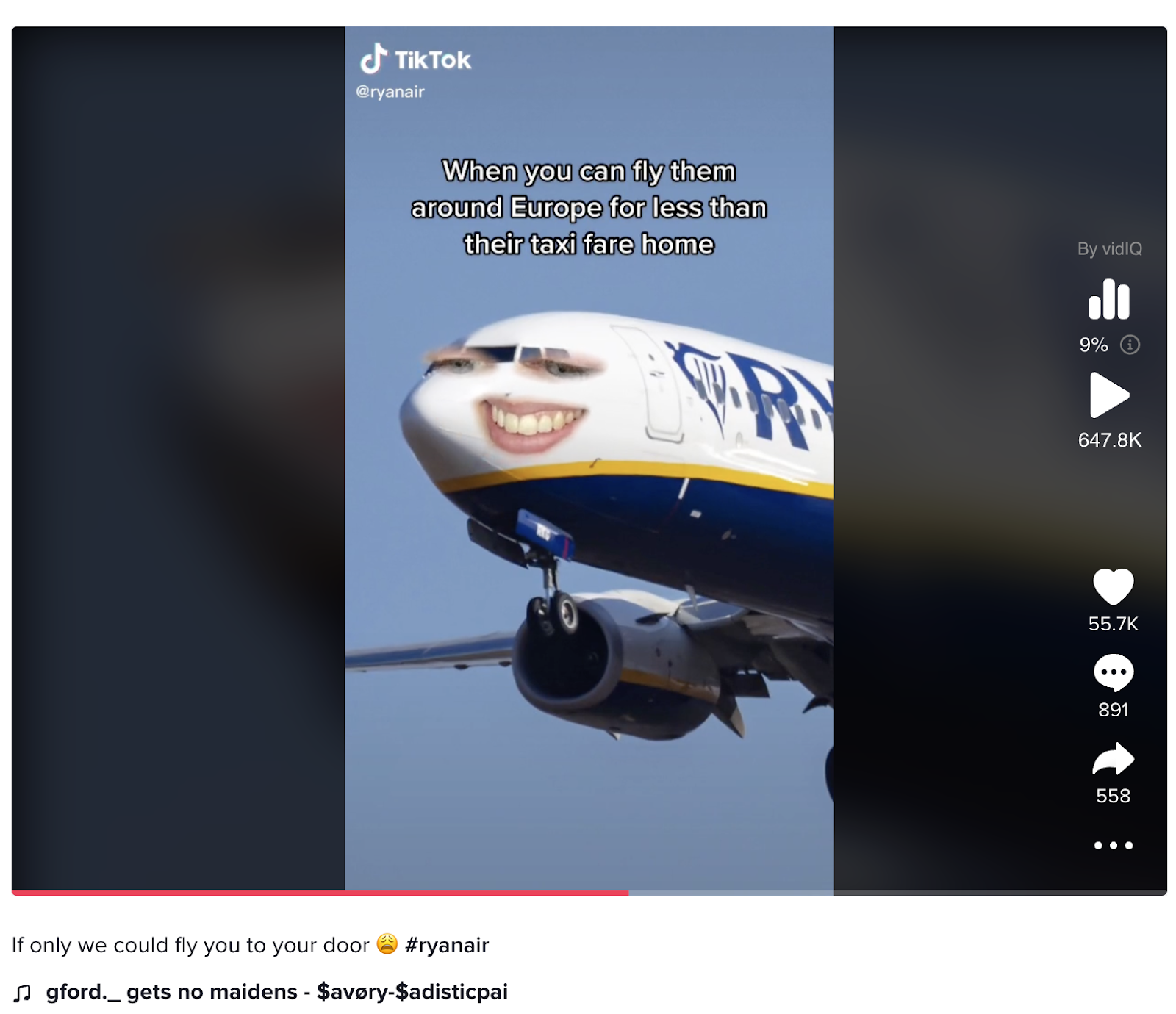Viewport: 1176px width, 1014px height.
Task: Click the share arrow icon
Action: pos(1113,759)
